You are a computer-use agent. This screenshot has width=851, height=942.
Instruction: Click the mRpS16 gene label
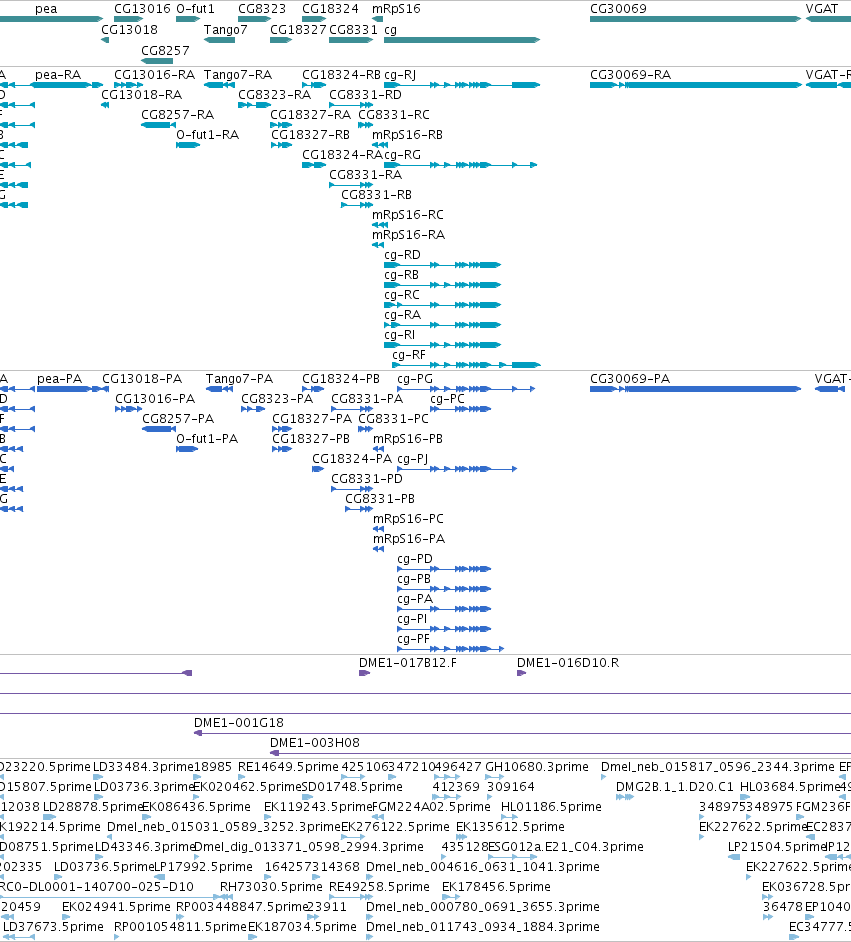(x=396, y=9)
